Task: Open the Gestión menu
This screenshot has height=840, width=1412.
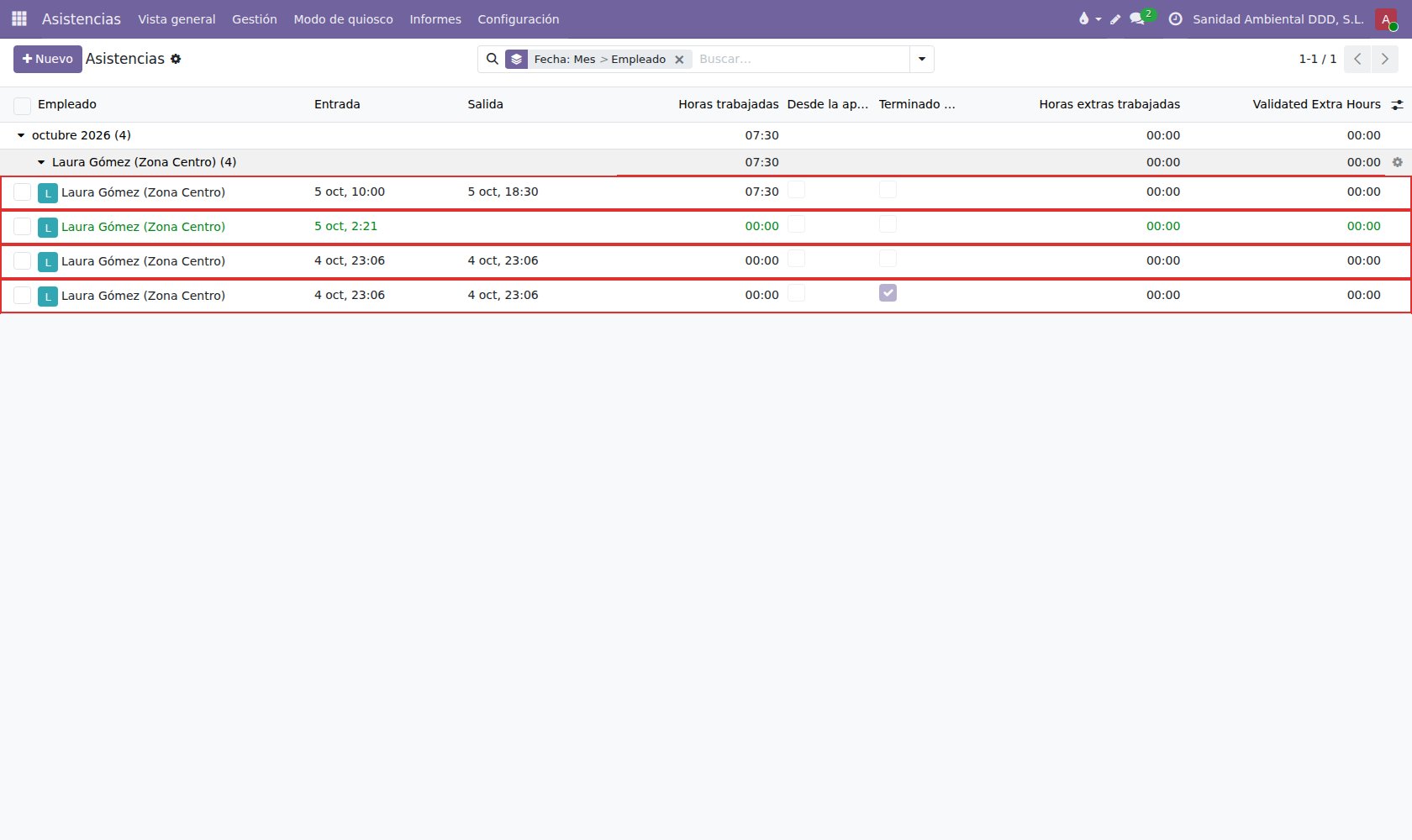Action: coord(255,19)
